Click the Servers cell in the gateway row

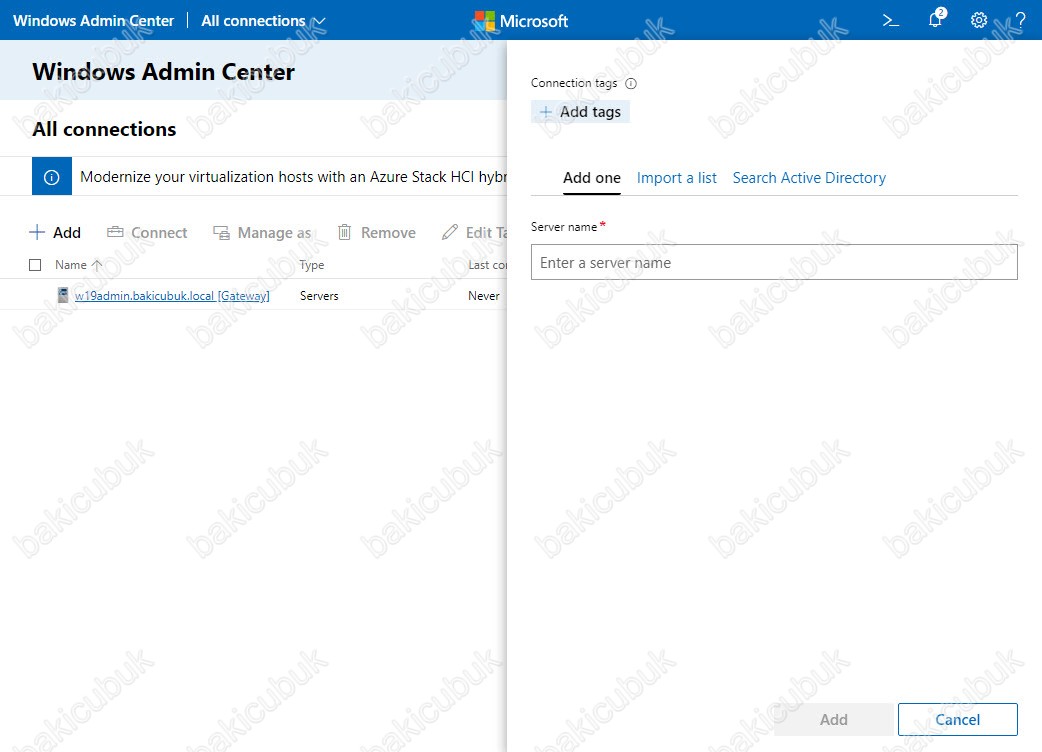tap(319, 296)
